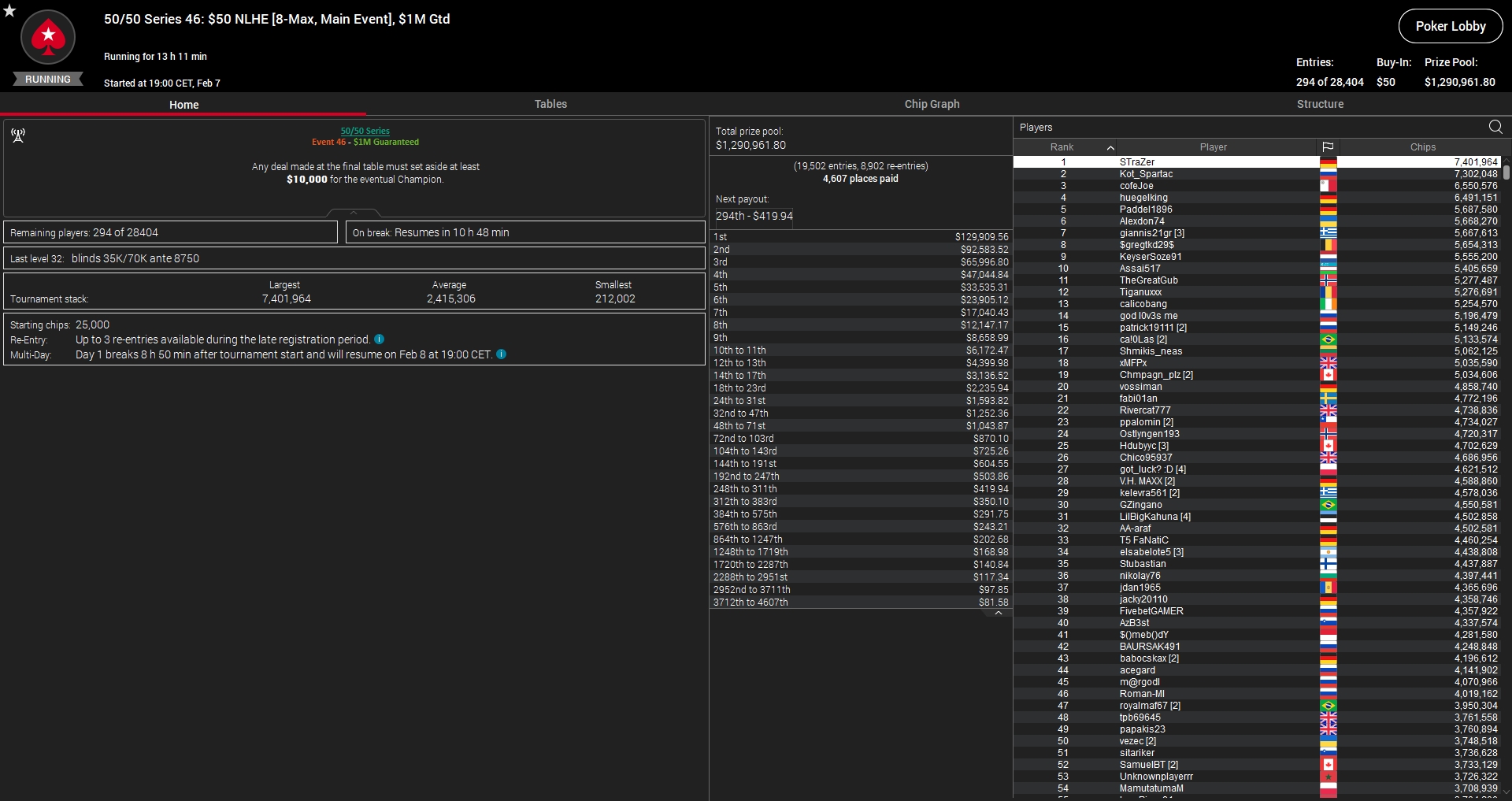Viewport: 1512px width, 801px height.
Task: Click the UK flag beside xMFPx
Action: click(x=1328, y=363)
